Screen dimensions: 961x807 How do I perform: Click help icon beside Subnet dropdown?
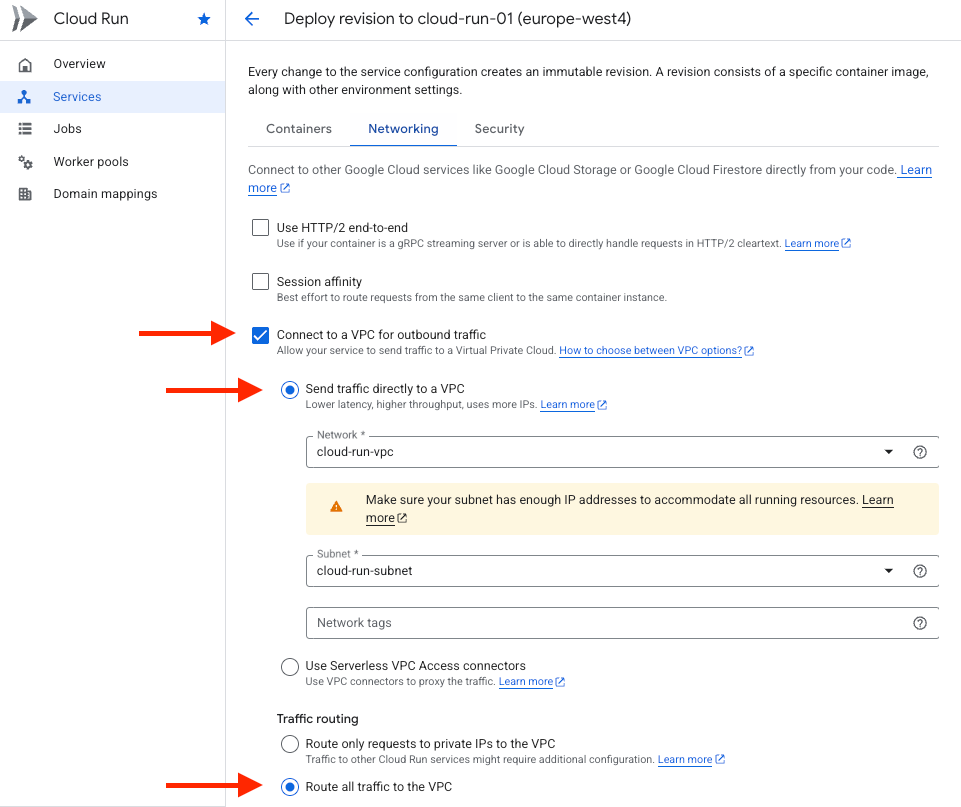point(920,571)
